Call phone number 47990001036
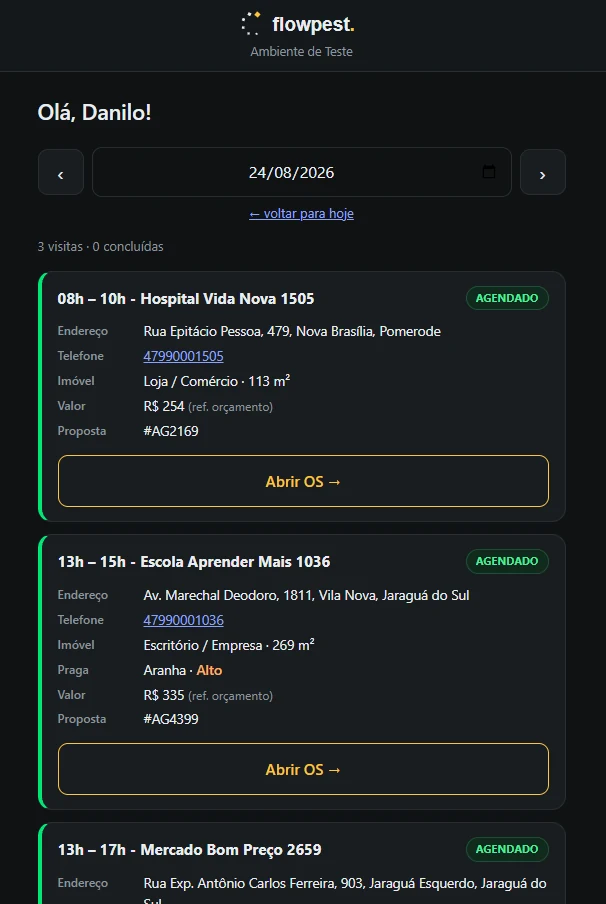Screen dimensions: 606x904 pyautogui.click(x=183, y=620)
